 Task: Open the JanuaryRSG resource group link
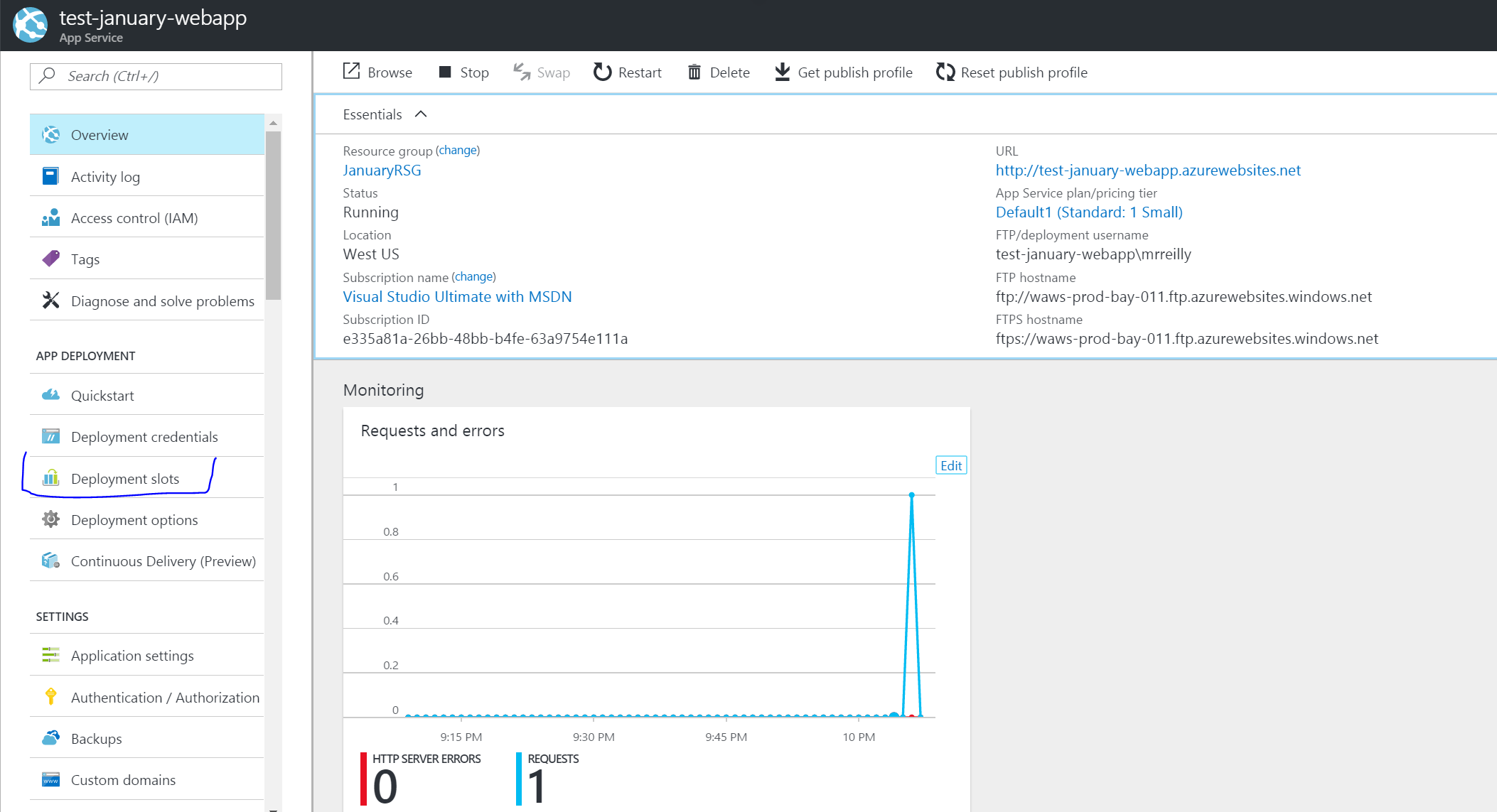[x=382, y=170]
